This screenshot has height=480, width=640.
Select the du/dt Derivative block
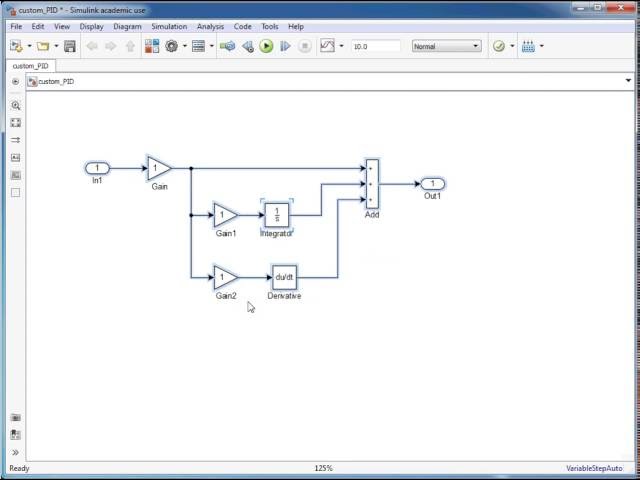284,278
